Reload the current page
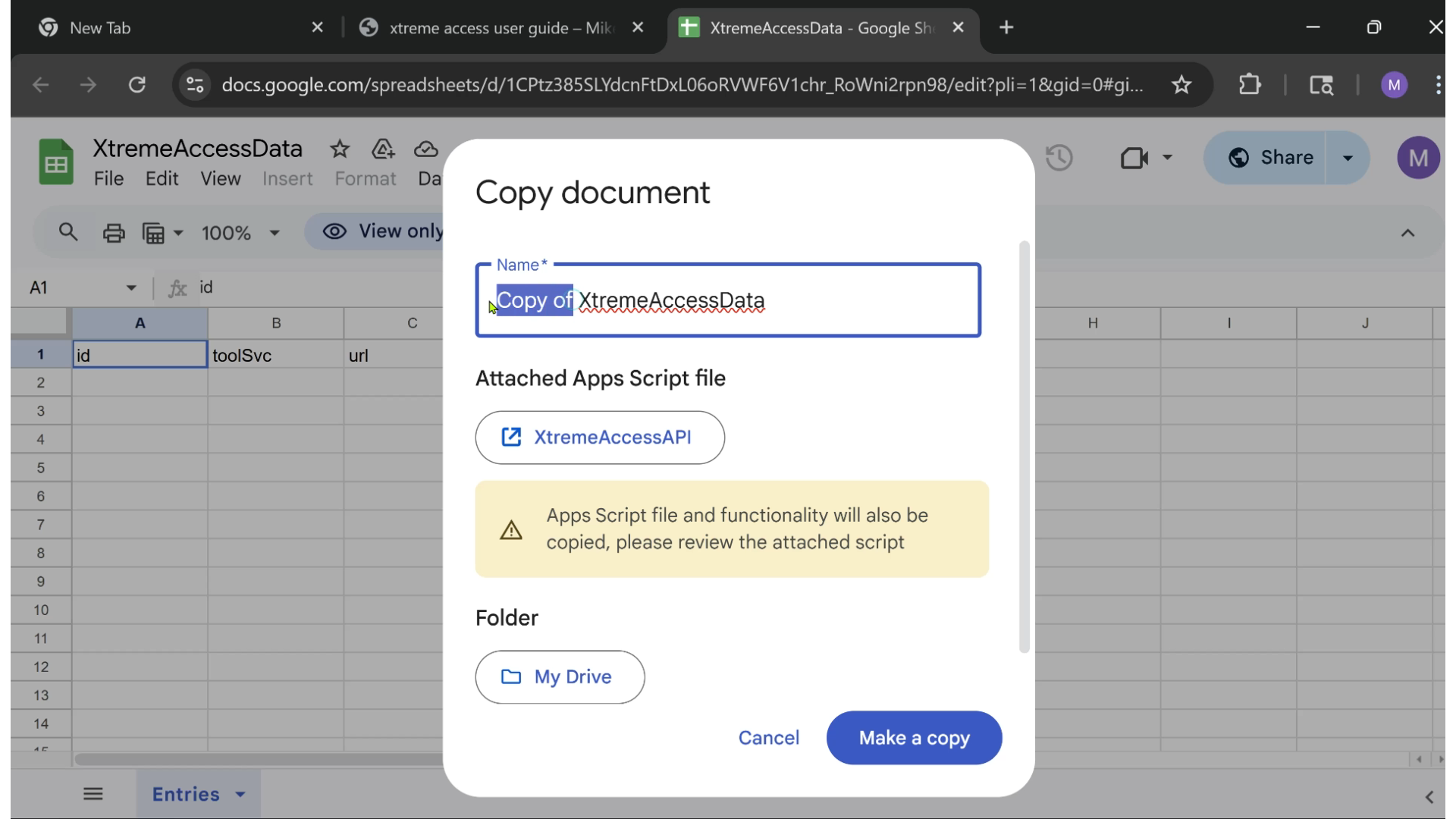The height and width of the screenshot is (819, 1456). tap(136, 85)
